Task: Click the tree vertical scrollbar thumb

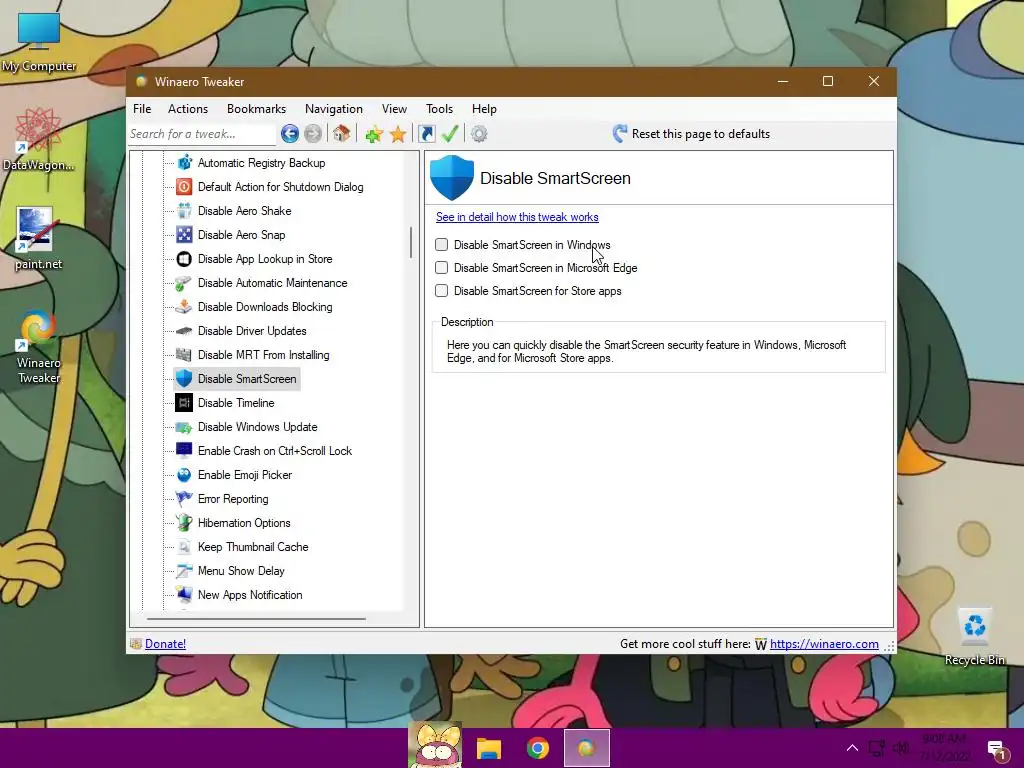Action: [411, 242]
